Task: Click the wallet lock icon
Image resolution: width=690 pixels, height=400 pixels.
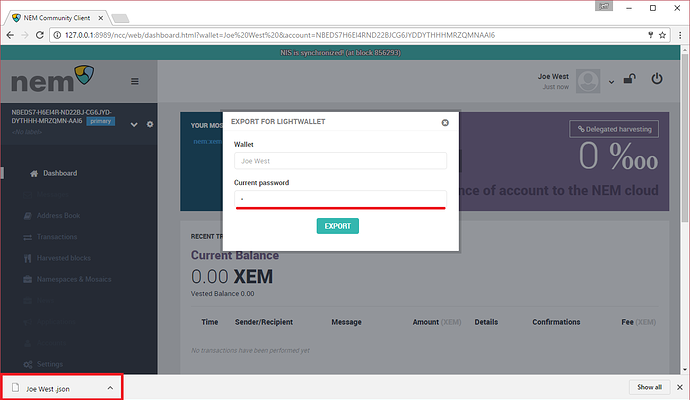Action: (630, 79)
